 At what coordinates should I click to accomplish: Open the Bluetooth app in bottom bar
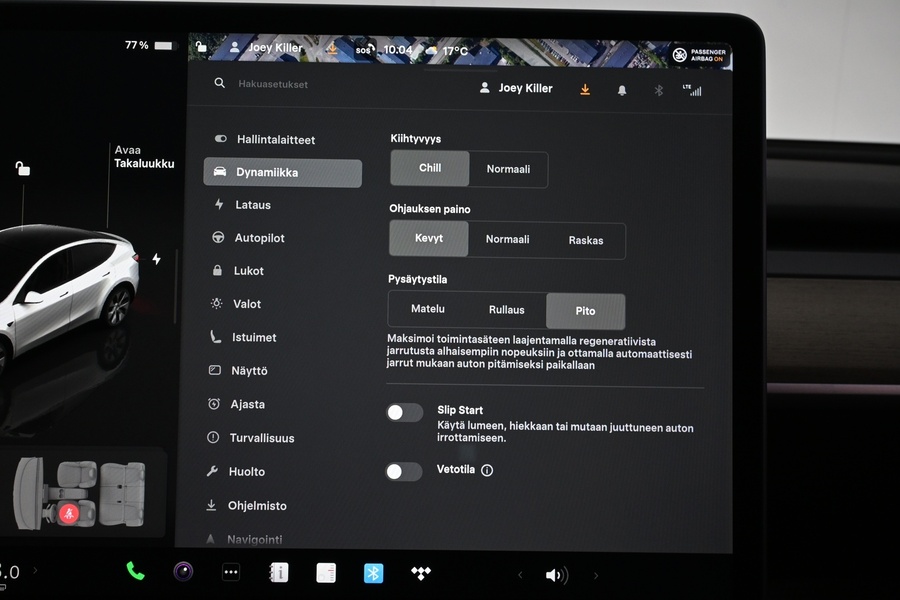(x=373, y=573)
